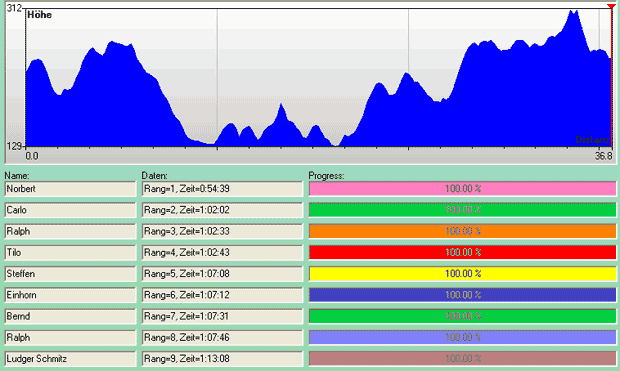Click the red position marker triangle
The height and width of the screenshot is (371, 620).
click(x=611, y=6)
